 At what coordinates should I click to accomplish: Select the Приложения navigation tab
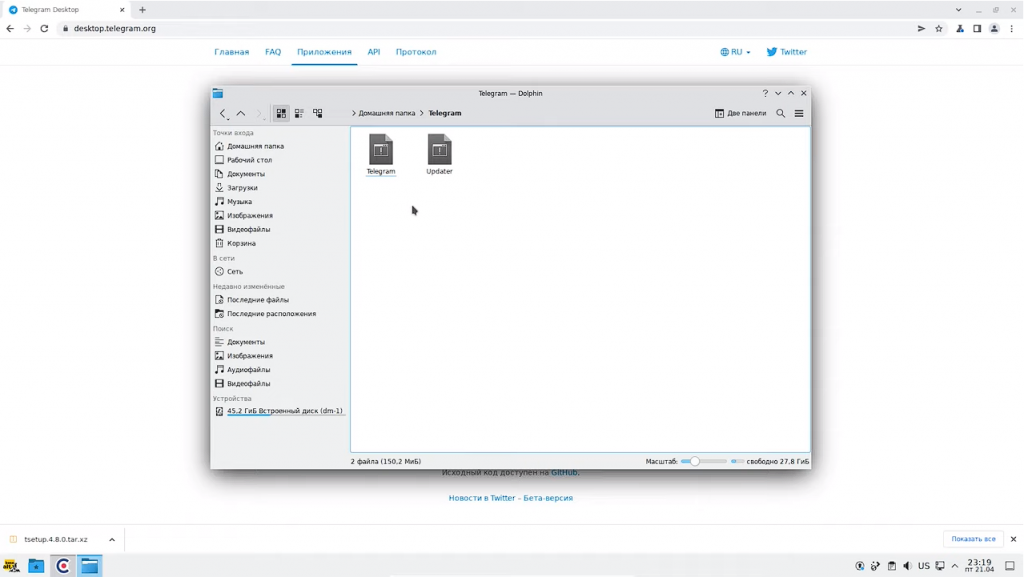point(324,52)
